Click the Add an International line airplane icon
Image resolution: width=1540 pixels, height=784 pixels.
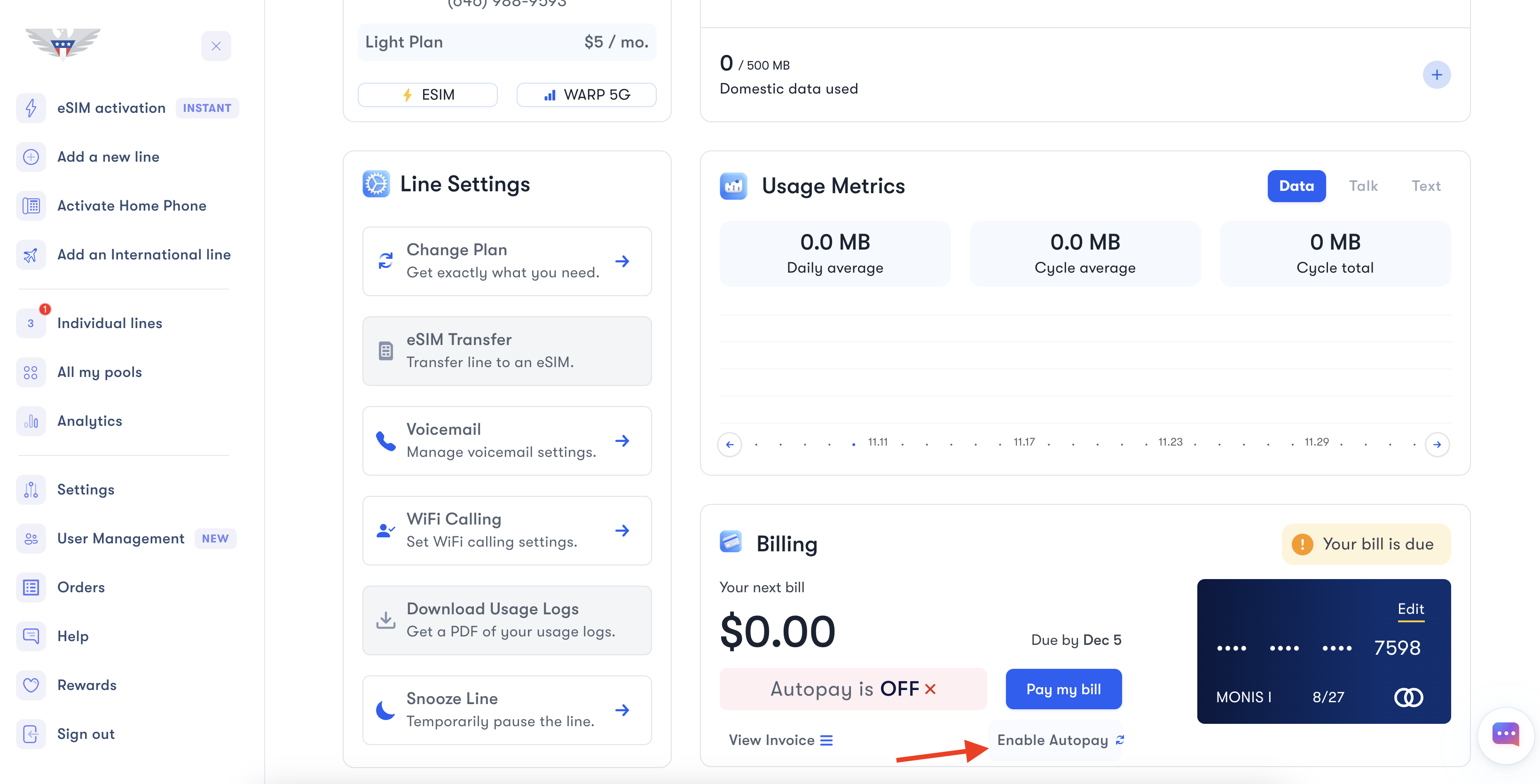point(31,255)
